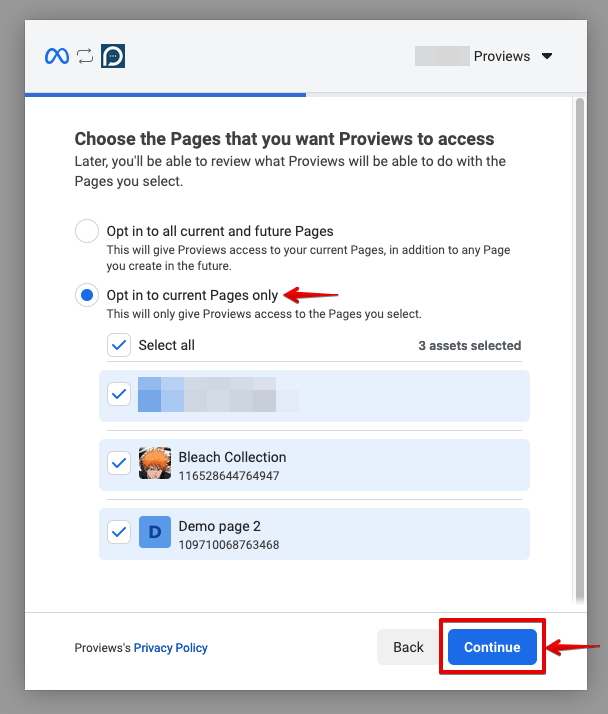Click page ID 109710068763468
Viewport: 608px width, 714px height.
(229, 545)
